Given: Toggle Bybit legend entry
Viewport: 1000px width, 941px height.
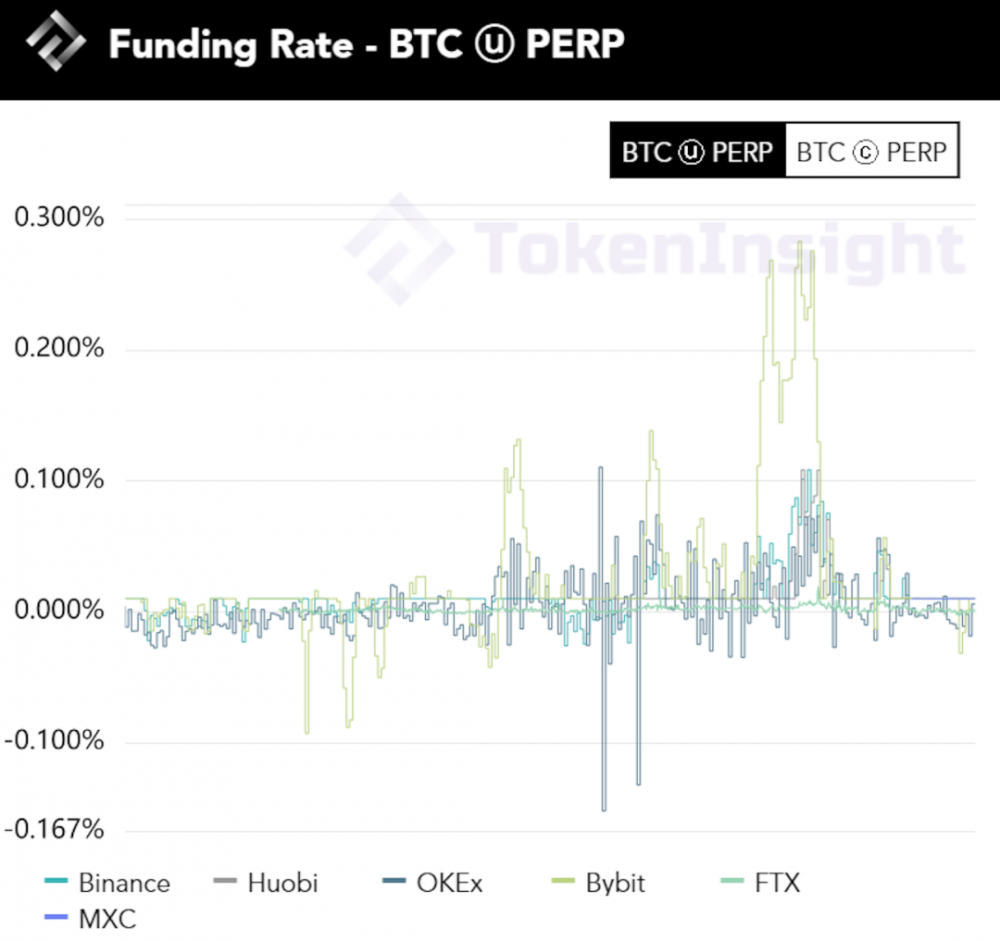Looking at the screenshot, I should click(615, 883).
